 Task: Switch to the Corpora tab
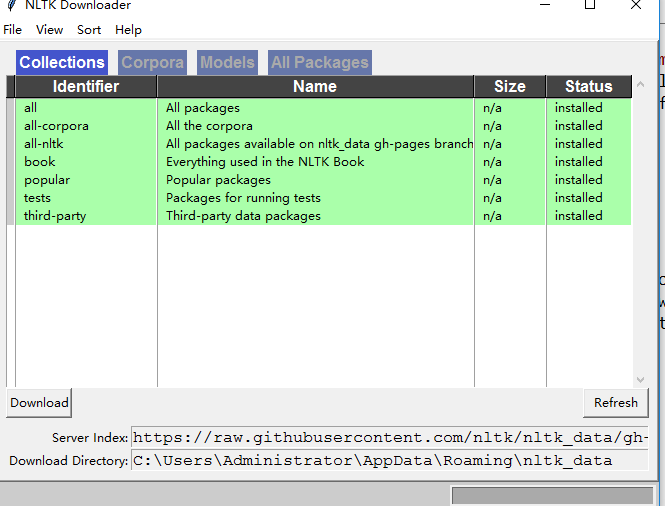152,62
